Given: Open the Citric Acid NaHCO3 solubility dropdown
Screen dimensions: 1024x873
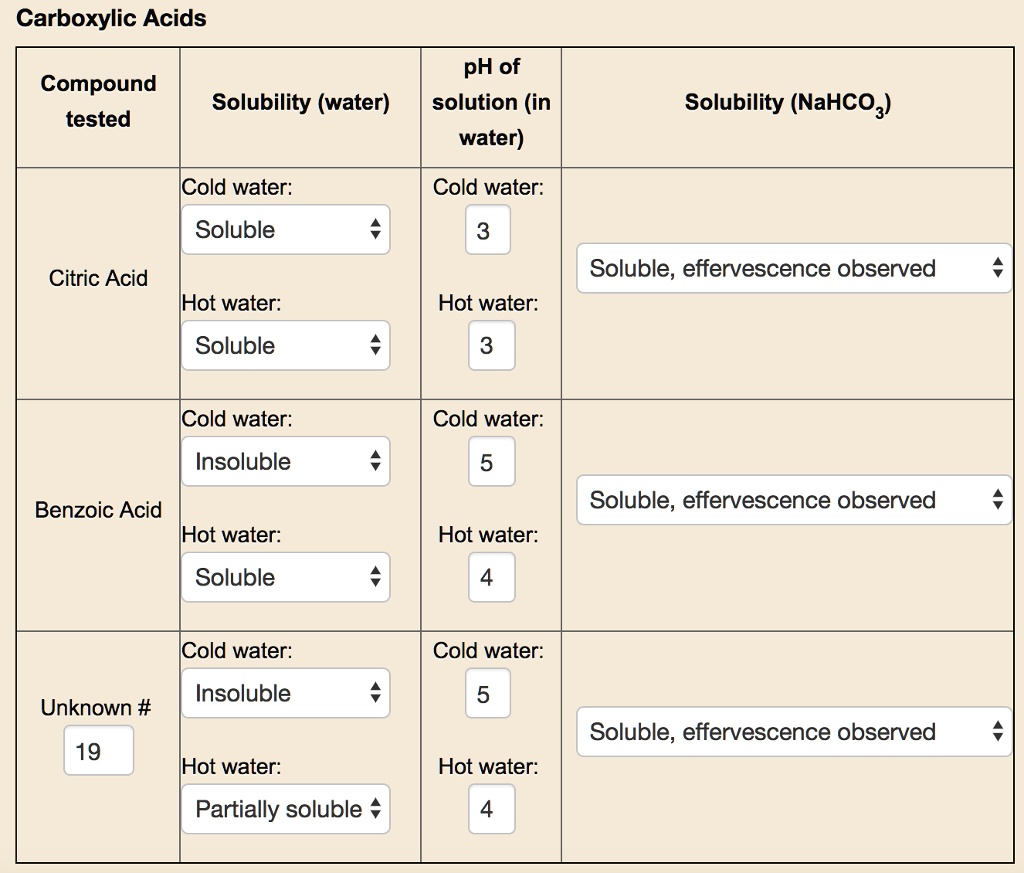Looking at the screenshot, I should click(793, 268).
